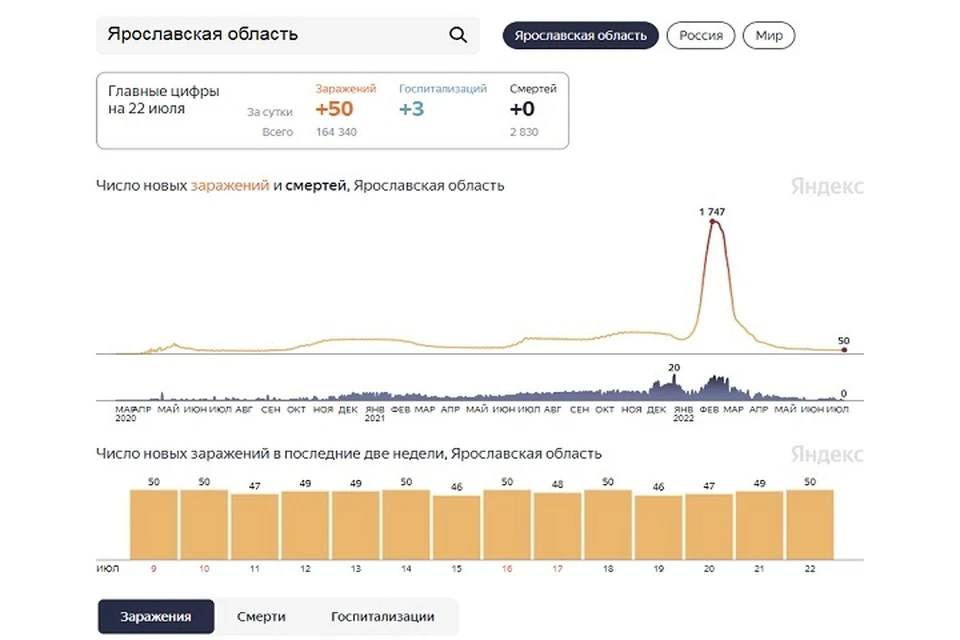The width and height of the screenshot is (960, 640).
Task: Open the Смерти tab
Action: pos(261,616)
